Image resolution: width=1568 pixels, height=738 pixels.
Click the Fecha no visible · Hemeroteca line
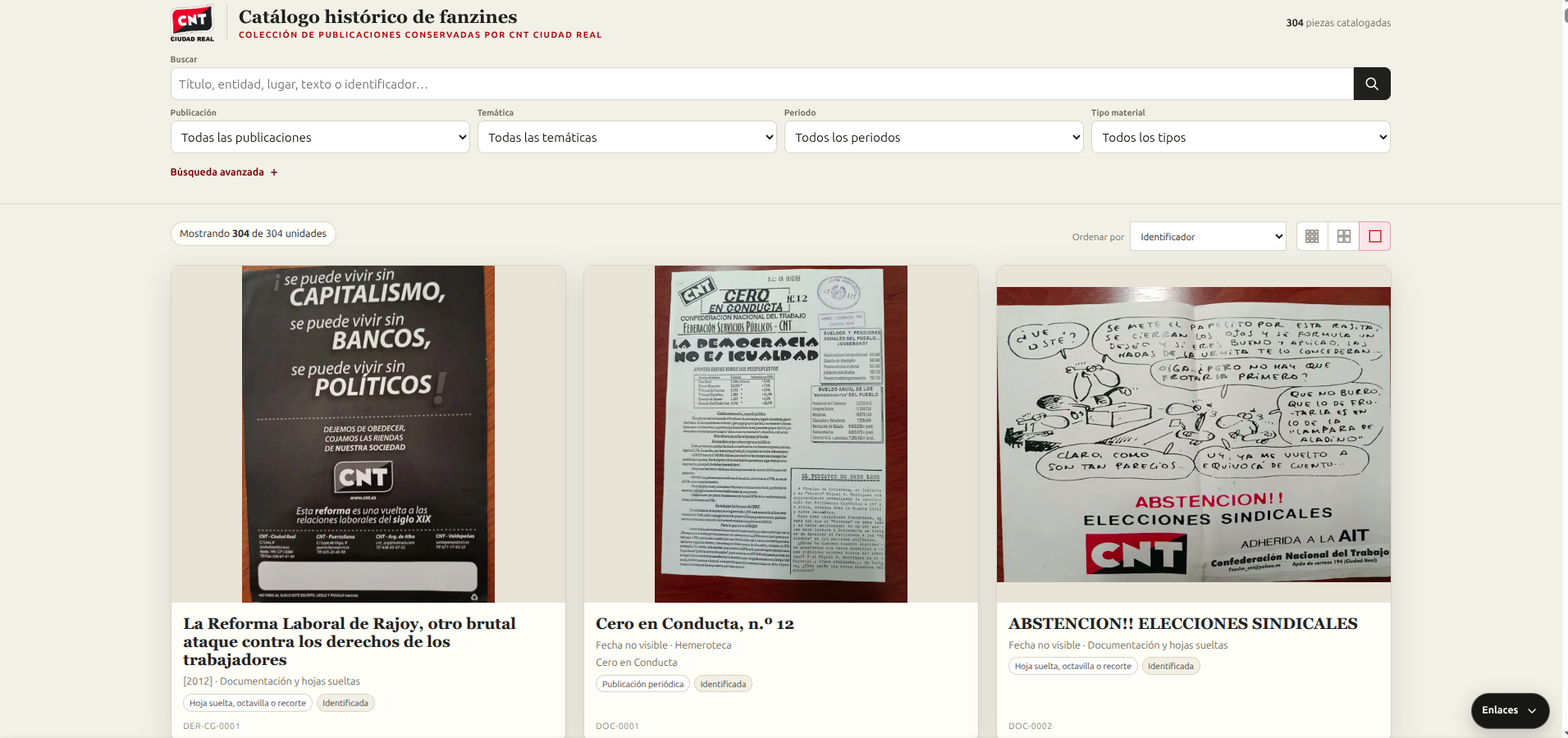tap(664, 645)
